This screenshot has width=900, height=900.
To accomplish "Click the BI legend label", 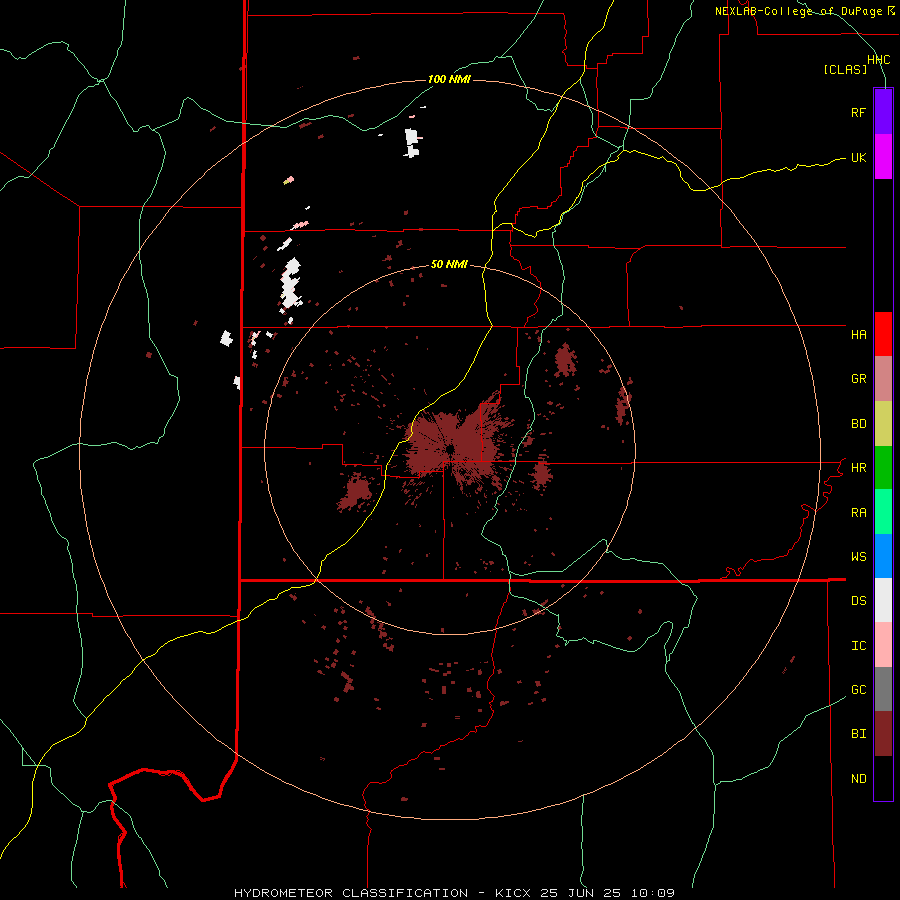I will 858,734.
